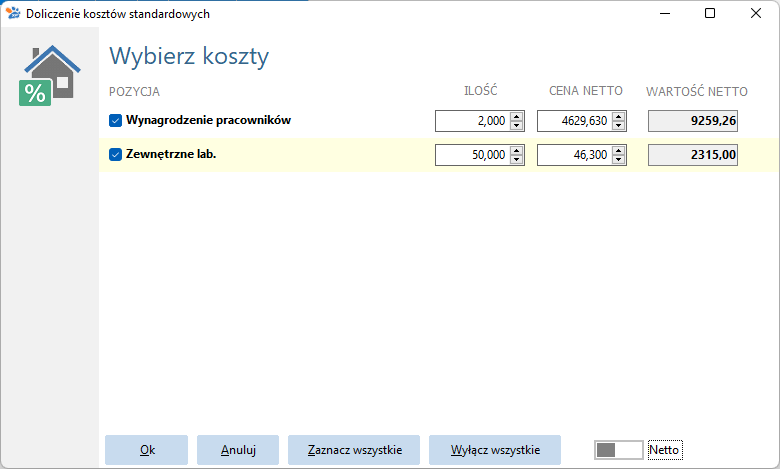The width and height of the screenshot is (780, 469).
Task: Click Zaznacz wszystkie button
Action: [354, 450]
